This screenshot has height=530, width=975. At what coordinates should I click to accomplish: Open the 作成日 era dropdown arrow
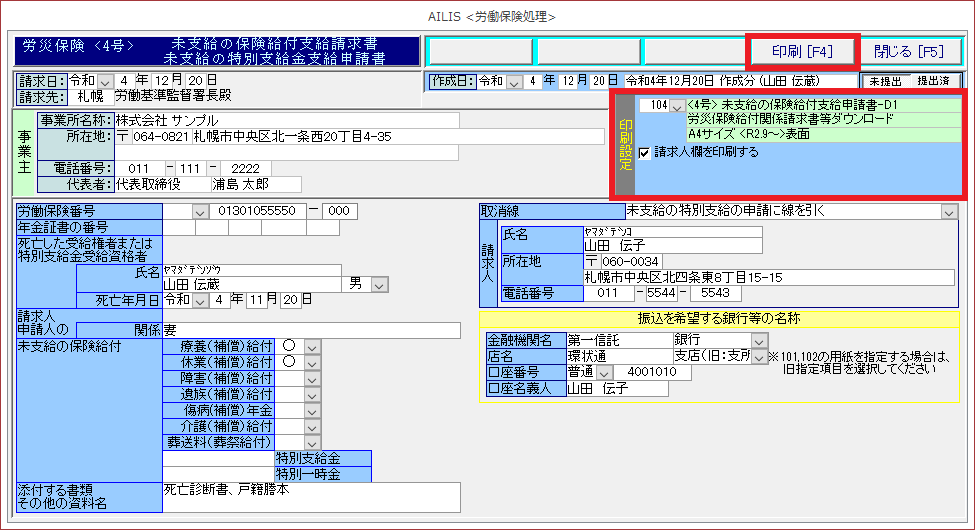tap(516, 81)
